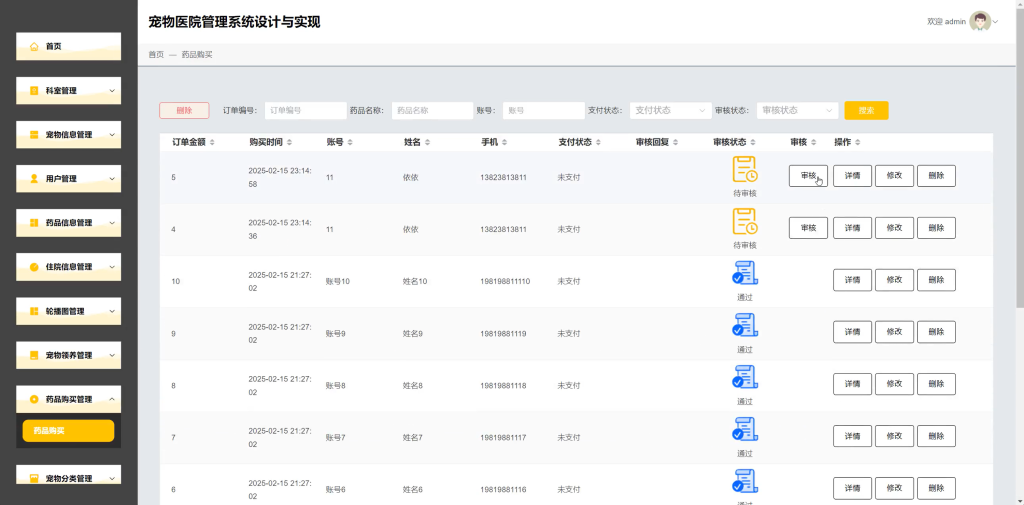The height and width of the screenshot is (505, 1024).
Task: Click 首页 breadcrumb link
Action: [156, 55]
